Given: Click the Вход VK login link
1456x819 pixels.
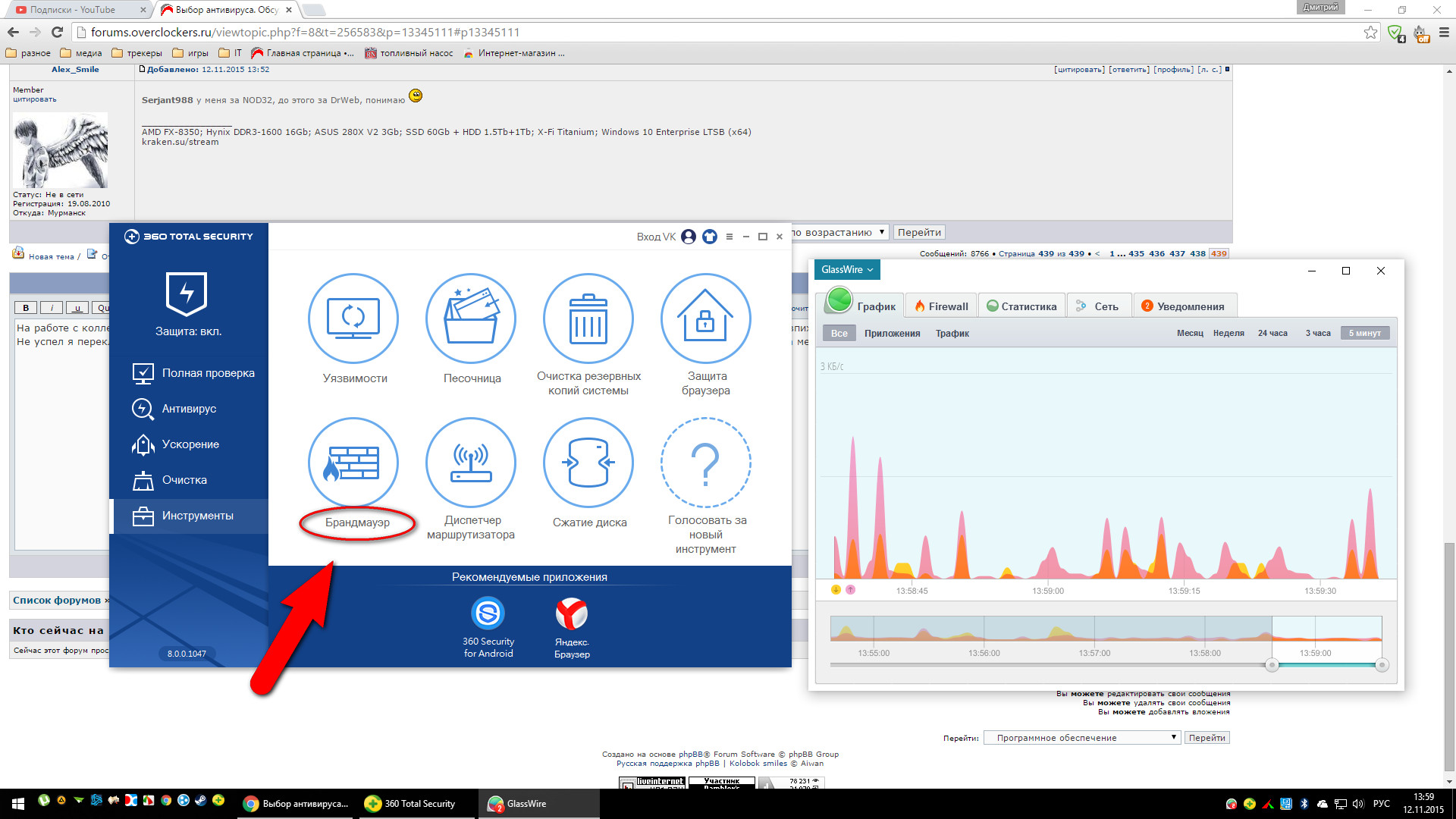Looking at the screenshot, I should click(656, 237).
